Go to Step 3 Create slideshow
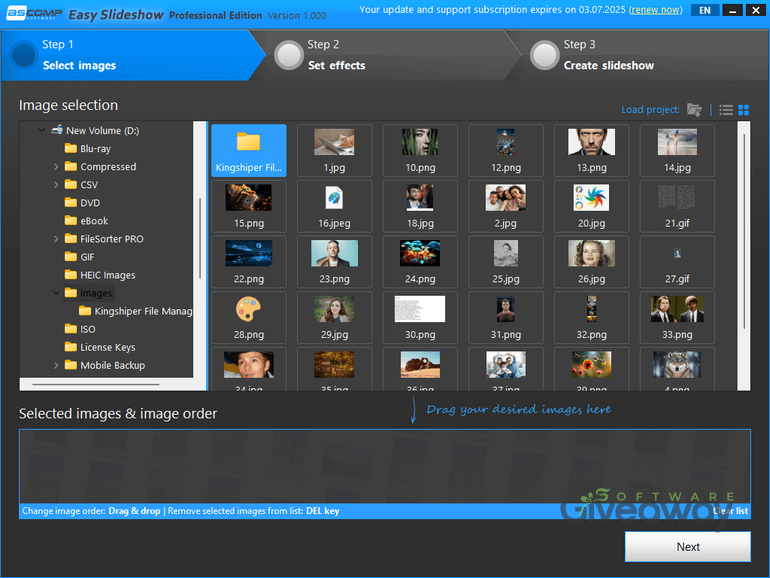Viewport: 770px width, 578px height. click(638, 55)
